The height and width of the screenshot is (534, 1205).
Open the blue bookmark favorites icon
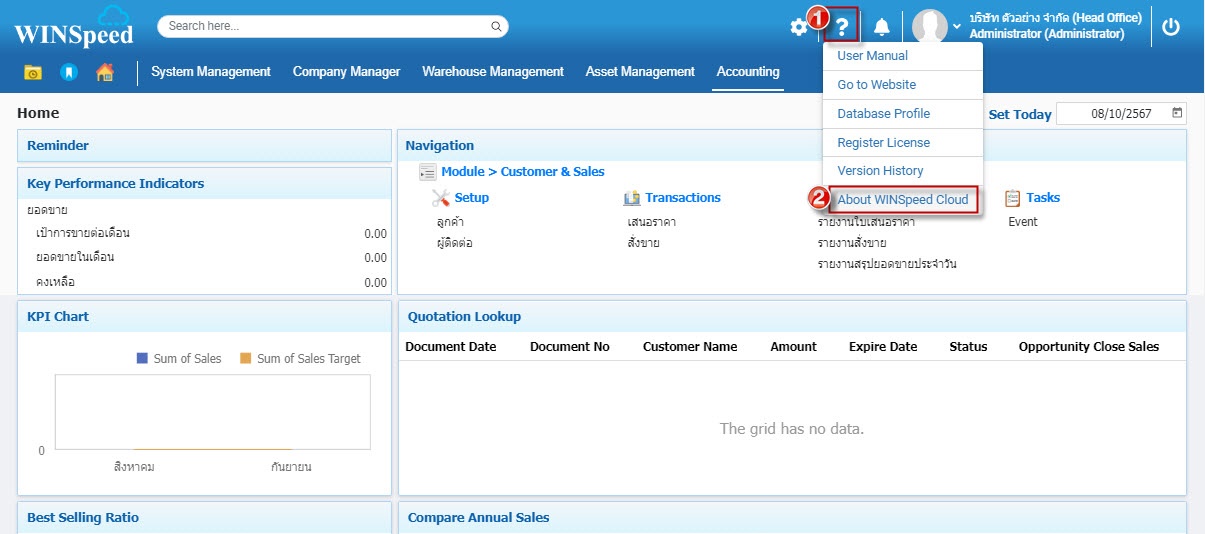[x=68, y=72]
